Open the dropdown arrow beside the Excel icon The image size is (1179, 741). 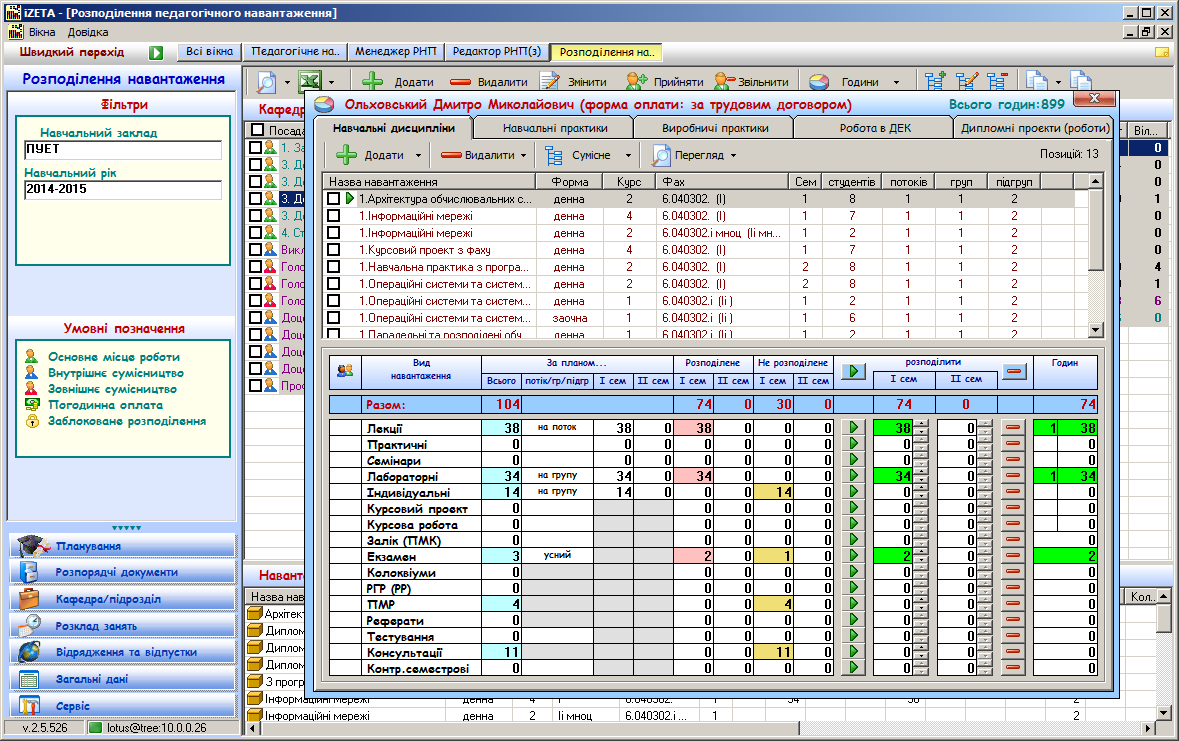click(331, 83)
